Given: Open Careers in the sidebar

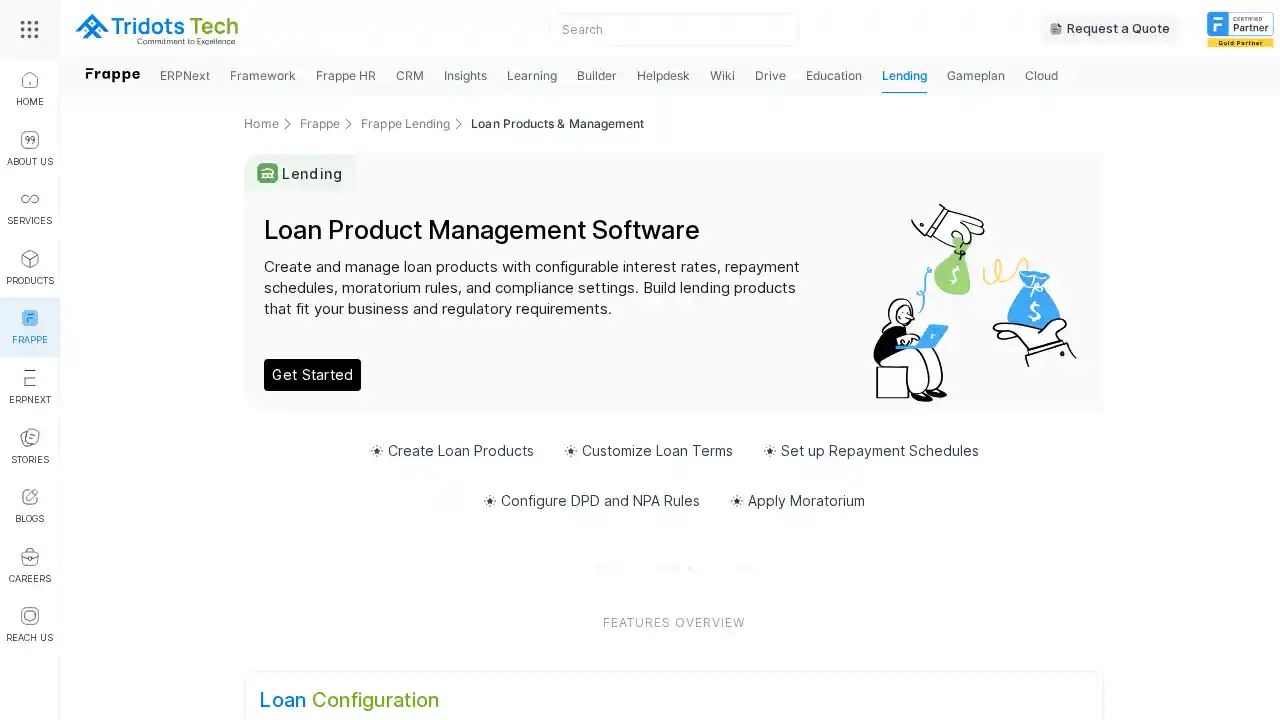Looking at the screenshot, I should 30,566.
